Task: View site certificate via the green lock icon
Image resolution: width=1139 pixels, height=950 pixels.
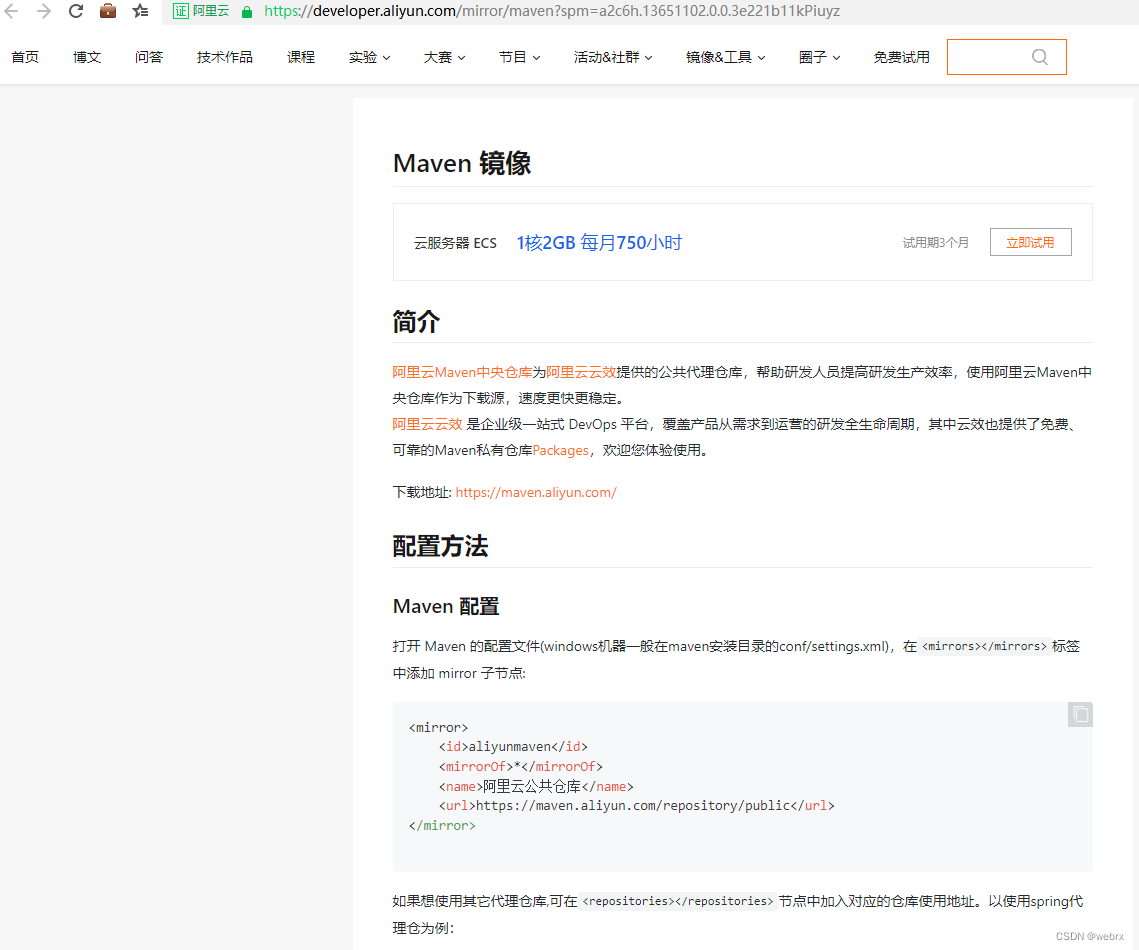Action: coord(247,12)
